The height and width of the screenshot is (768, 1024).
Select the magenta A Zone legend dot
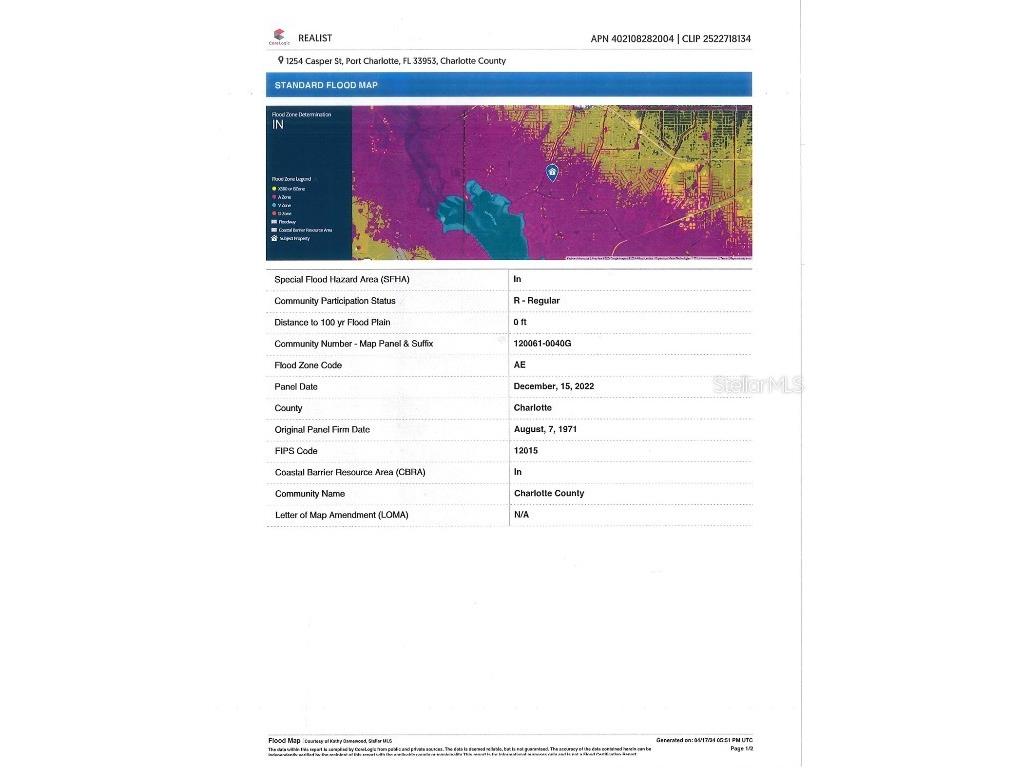click(x=274, y=197)
